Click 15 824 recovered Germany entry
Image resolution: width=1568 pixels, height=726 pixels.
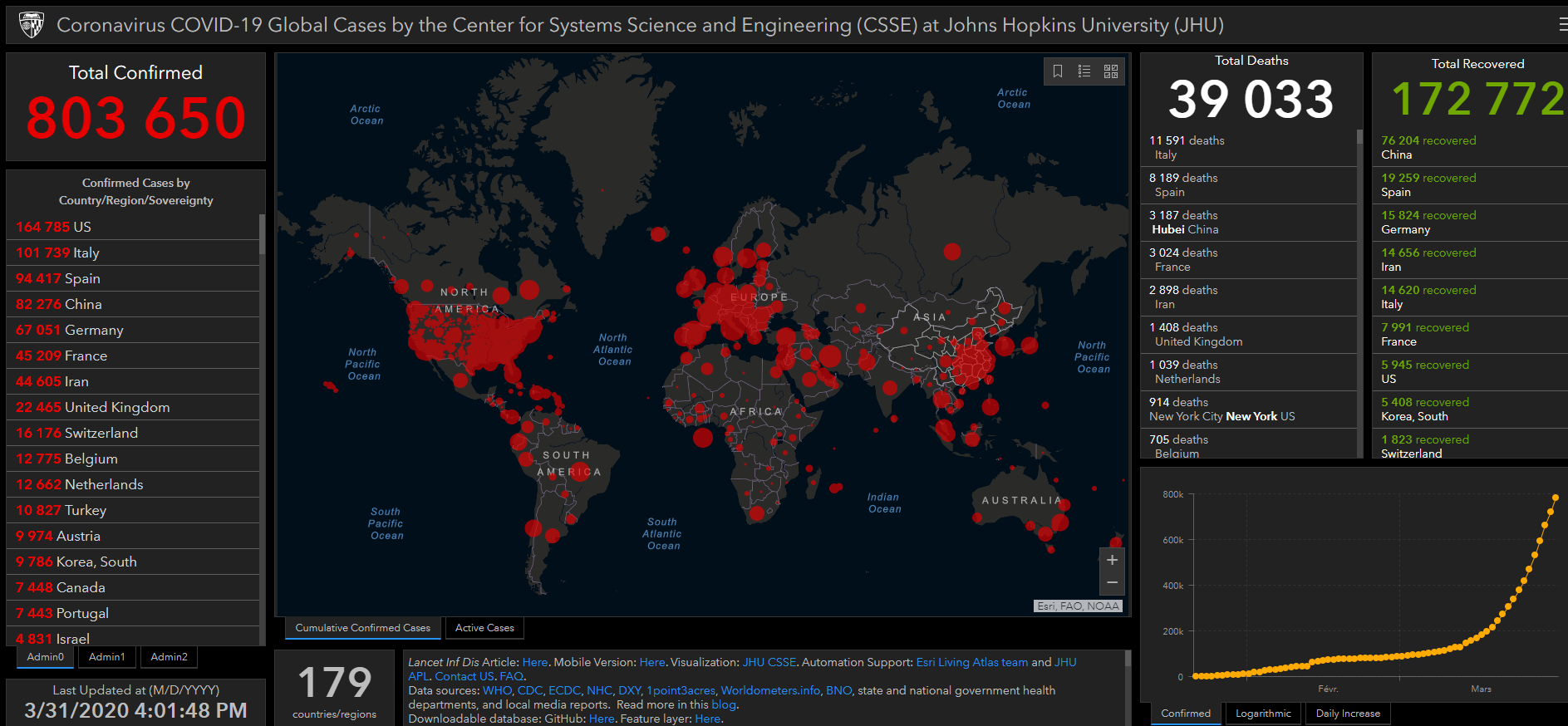pyautogui.click(x=1471, y=223)
